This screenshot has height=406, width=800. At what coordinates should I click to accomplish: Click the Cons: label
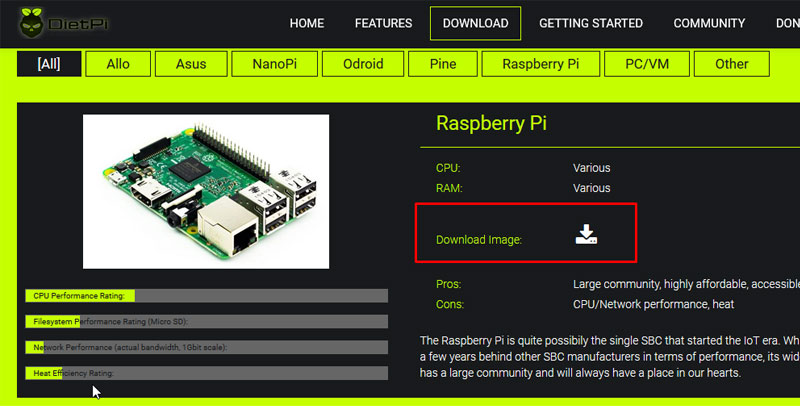(449, 304)
